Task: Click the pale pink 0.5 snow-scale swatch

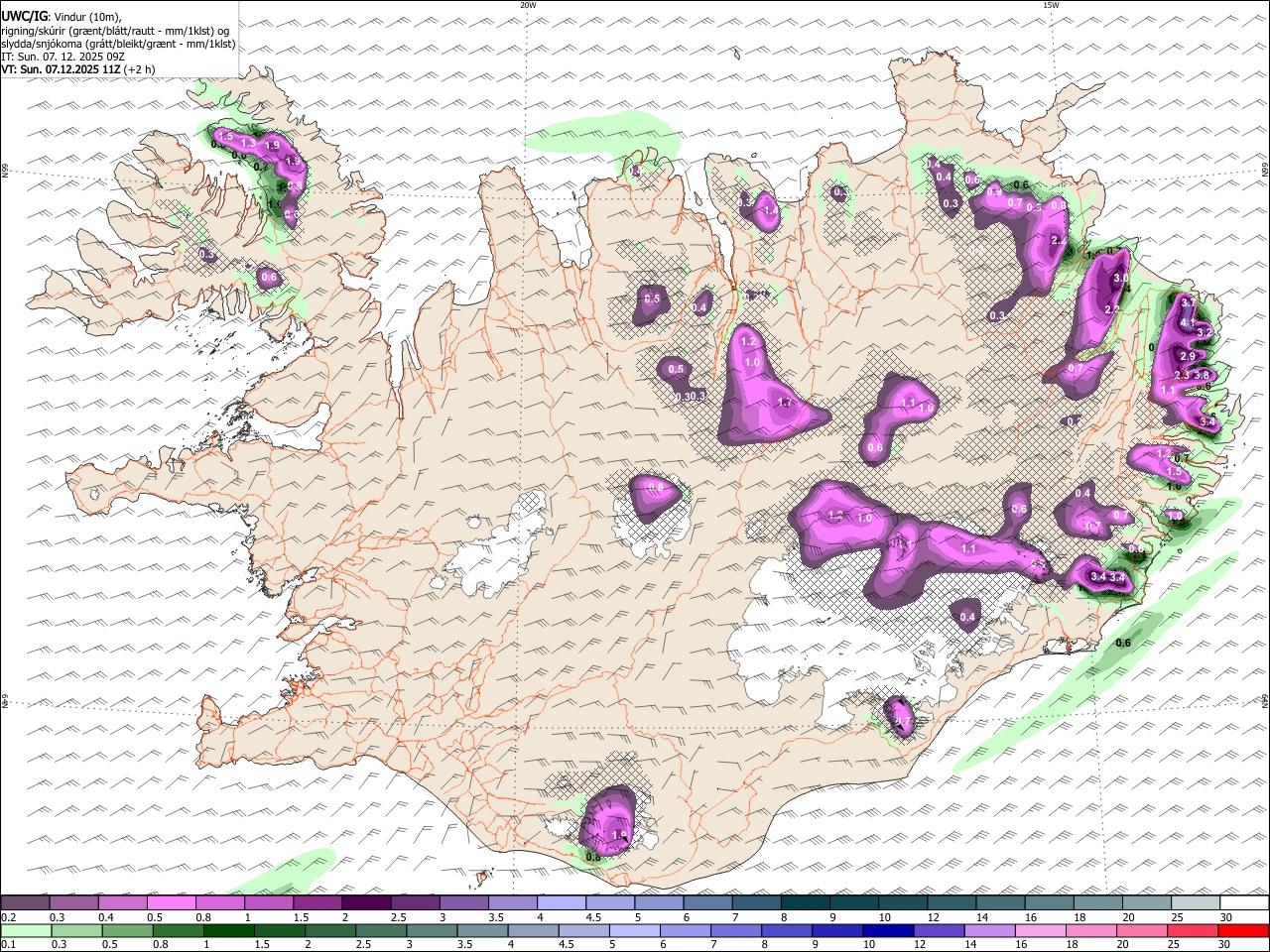Action: tap(172, 903)
